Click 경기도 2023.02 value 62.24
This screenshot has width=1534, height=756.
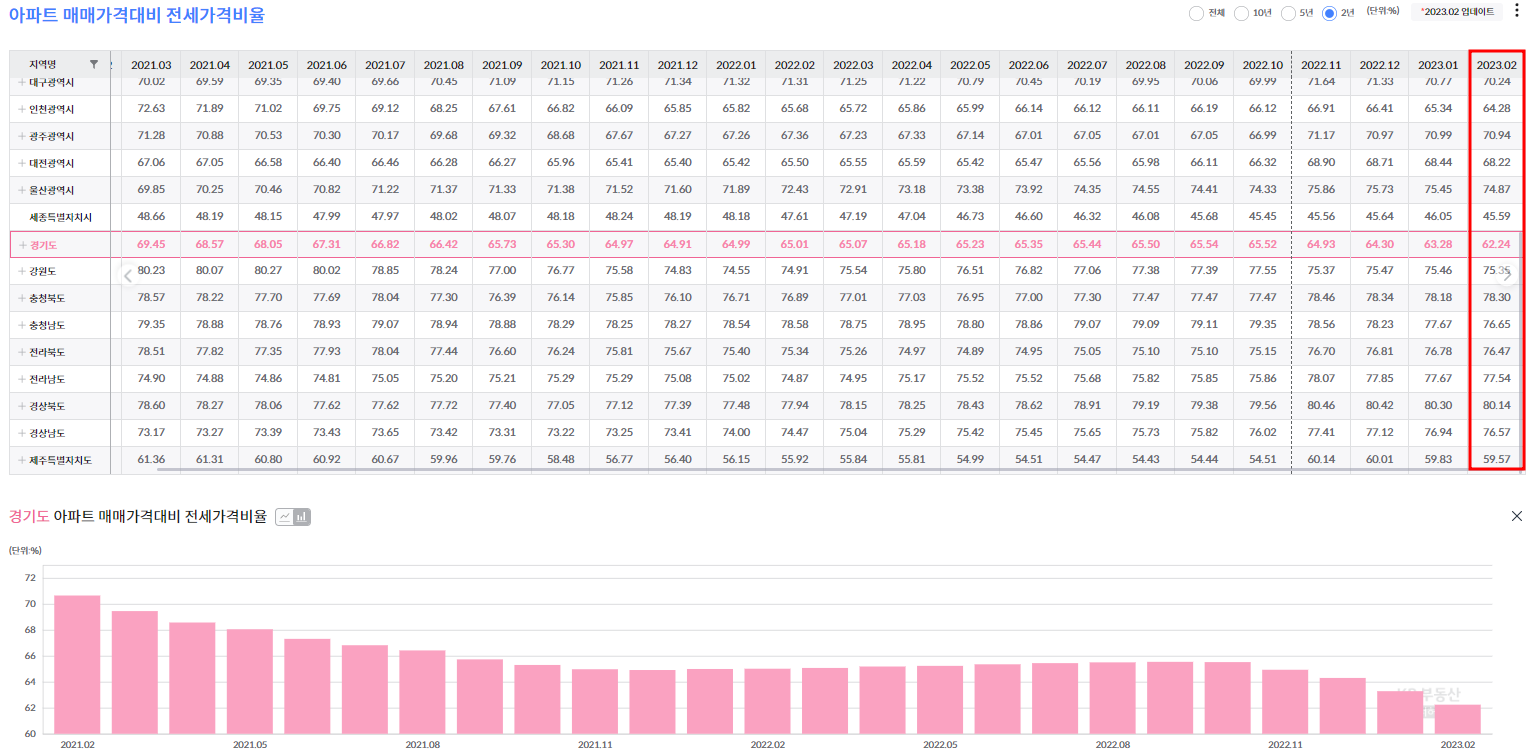[x=1497, y=244]
